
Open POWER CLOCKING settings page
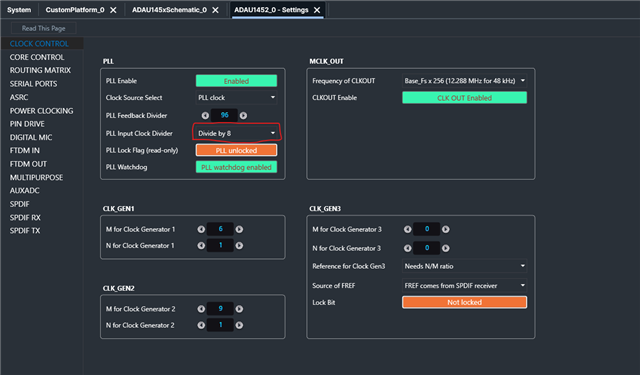[42, 111]
